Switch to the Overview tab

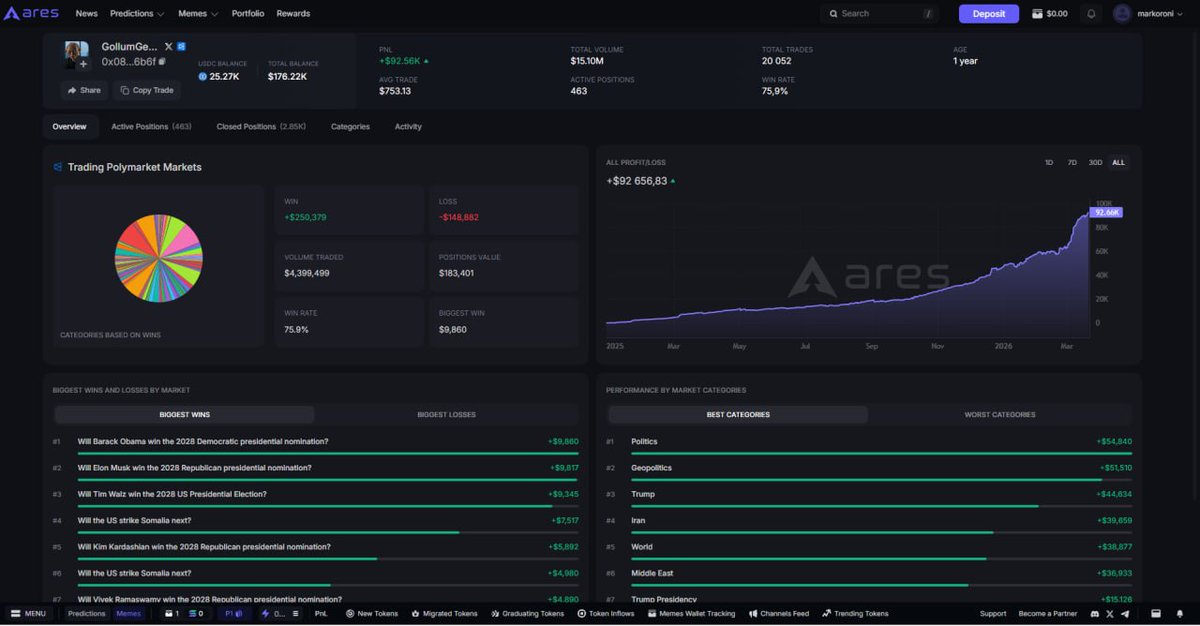(70, 127)
